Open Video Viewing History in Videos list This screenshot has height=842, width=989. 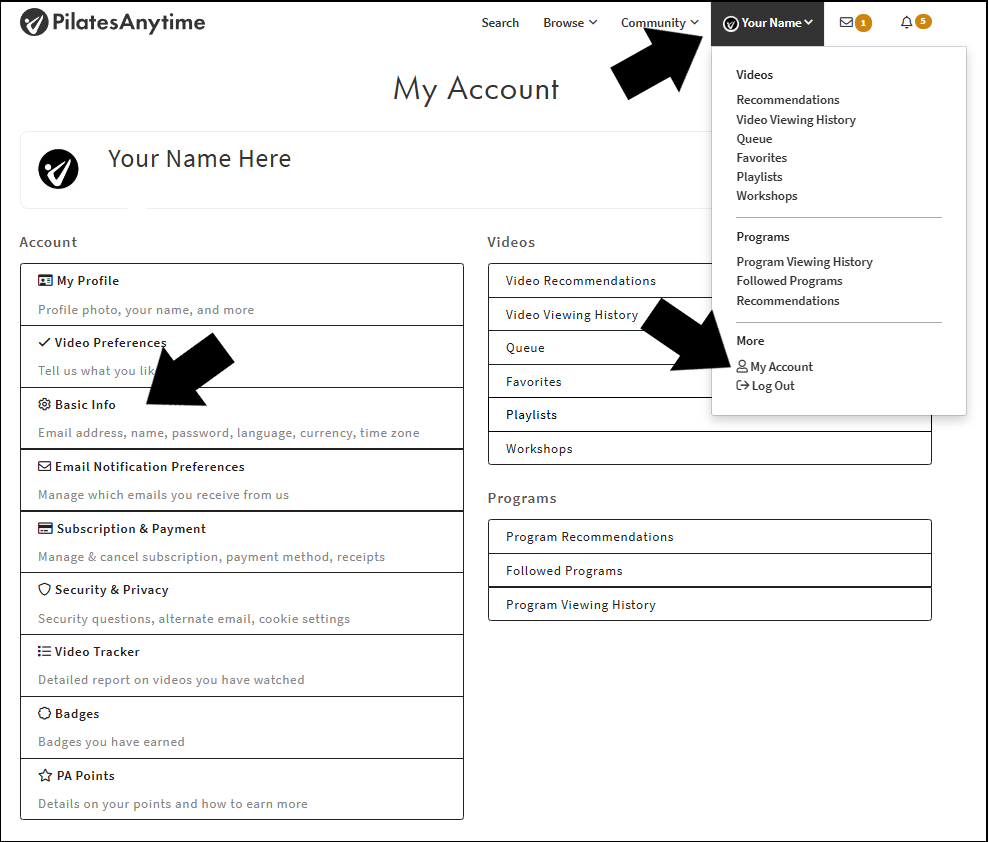tap(600, 314)
